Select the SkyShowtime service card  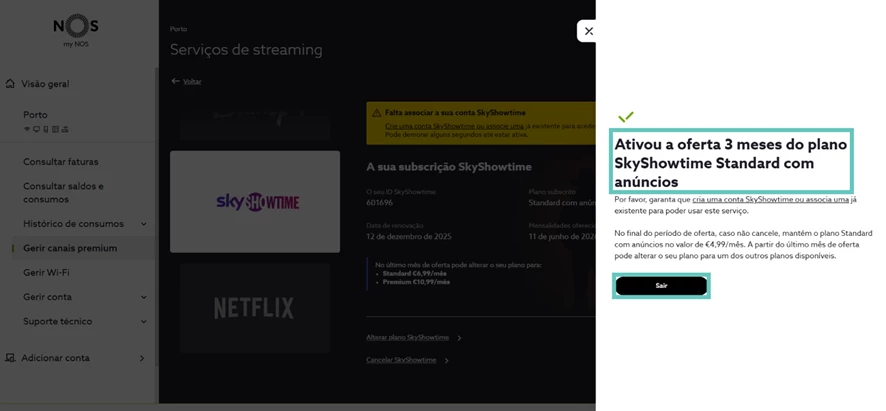pyautogui.click(x=255, y=201)
